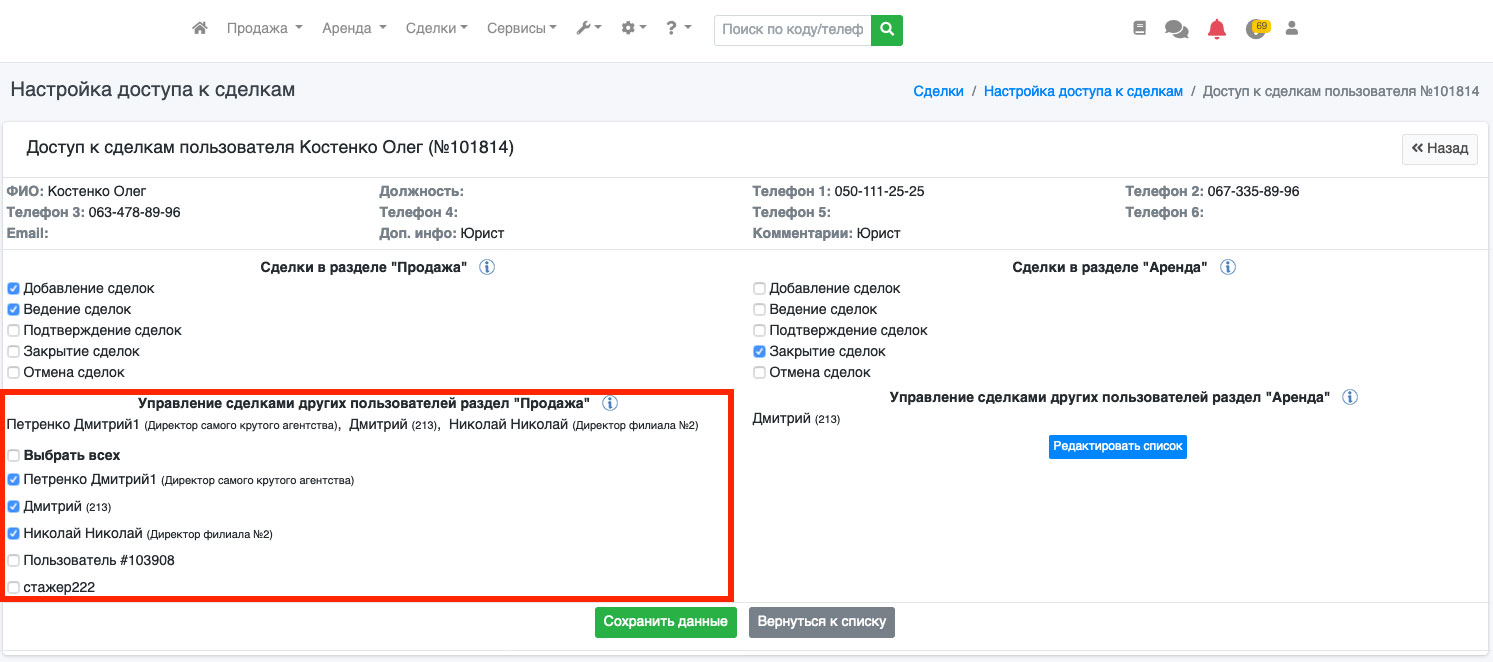Open the gear settings dropdown
Viewport: 1493px width, 662px height.
[634, 29]
